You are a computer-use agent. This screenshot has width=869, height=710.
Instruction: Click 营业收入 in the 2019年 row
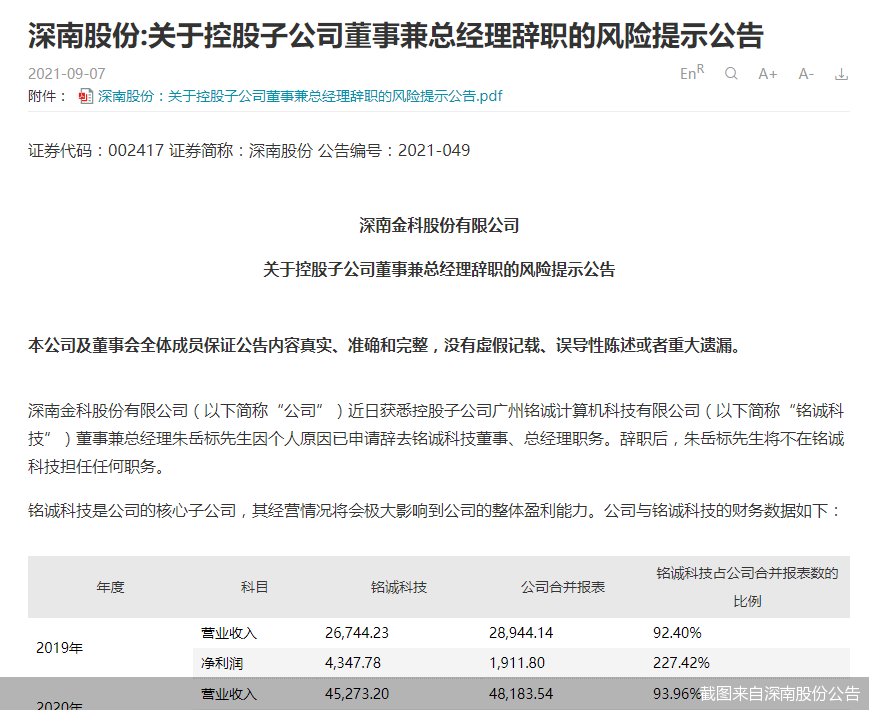(228, 633)
